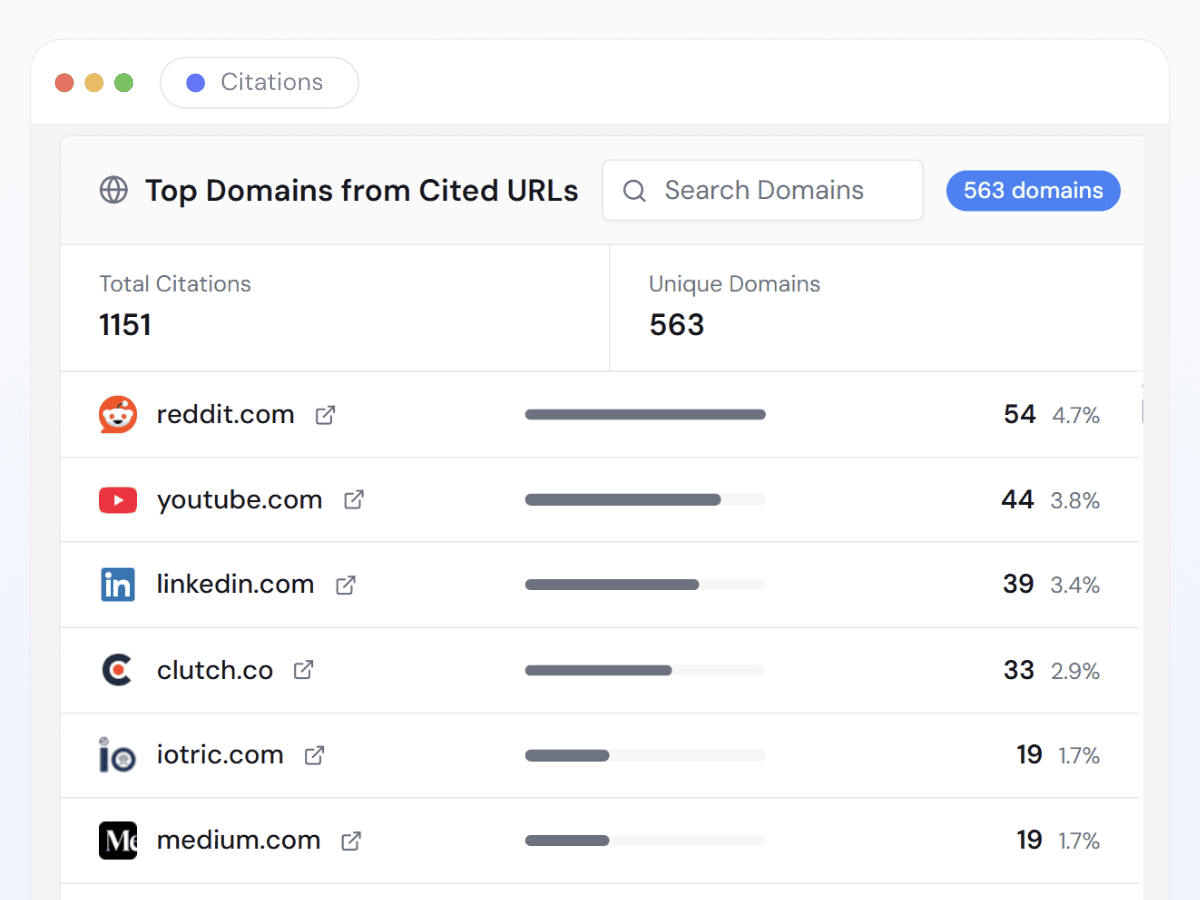The height and width of the screenshot is (900, 1200).
Task: Click the clutch.co domain name
Action: (x=215, y=670)
